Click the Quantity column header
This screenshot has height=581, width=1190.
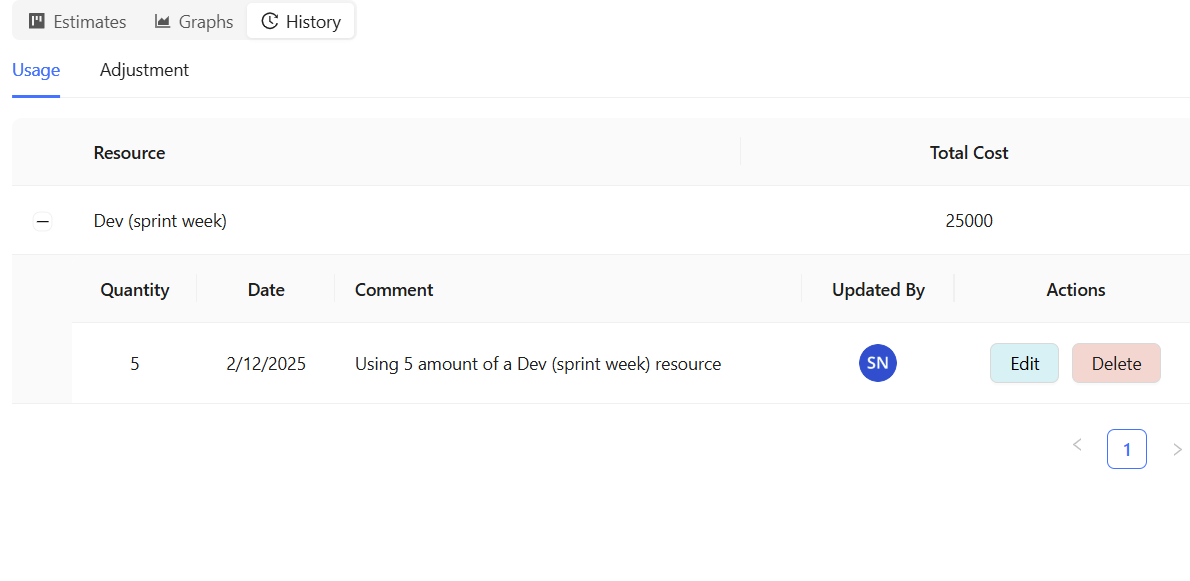[135, 290]
